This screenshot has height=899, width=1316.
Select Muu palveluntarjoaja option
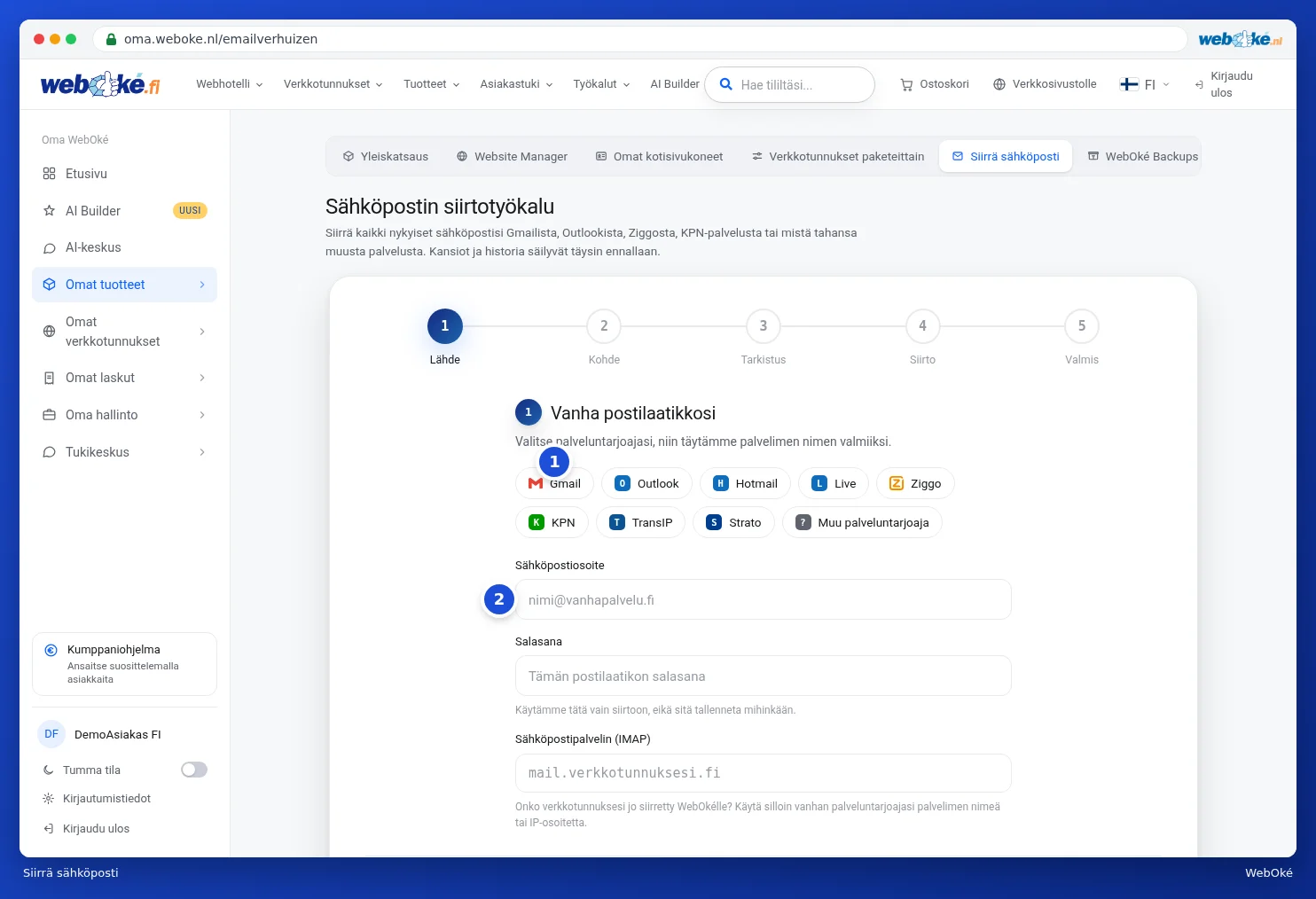(x=862, y=522)
